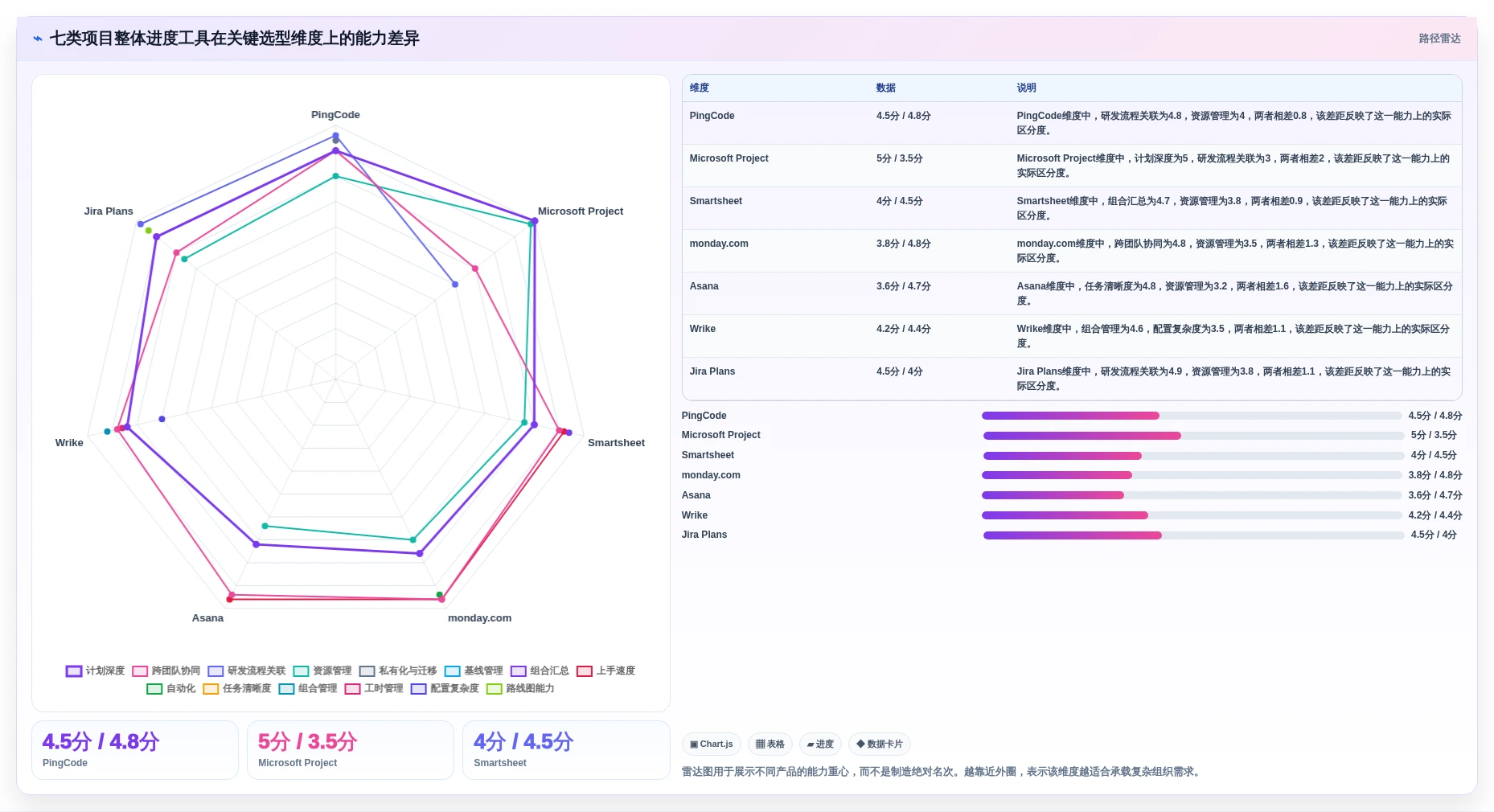Click the 3.8分 / 4.8分 value in the table
Viewport: 1494px width, 812px height.
(904, 244)
